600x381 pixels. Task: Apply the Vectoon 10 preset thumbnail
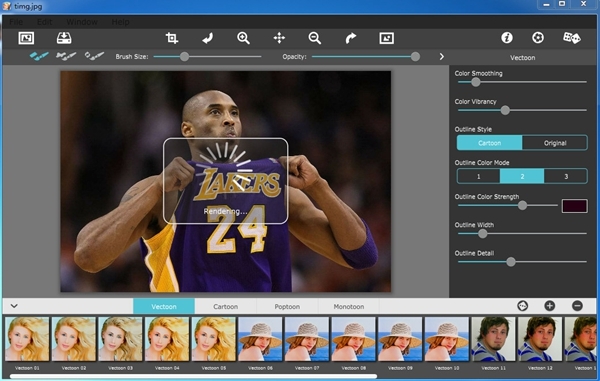click(x=447, y=339)
